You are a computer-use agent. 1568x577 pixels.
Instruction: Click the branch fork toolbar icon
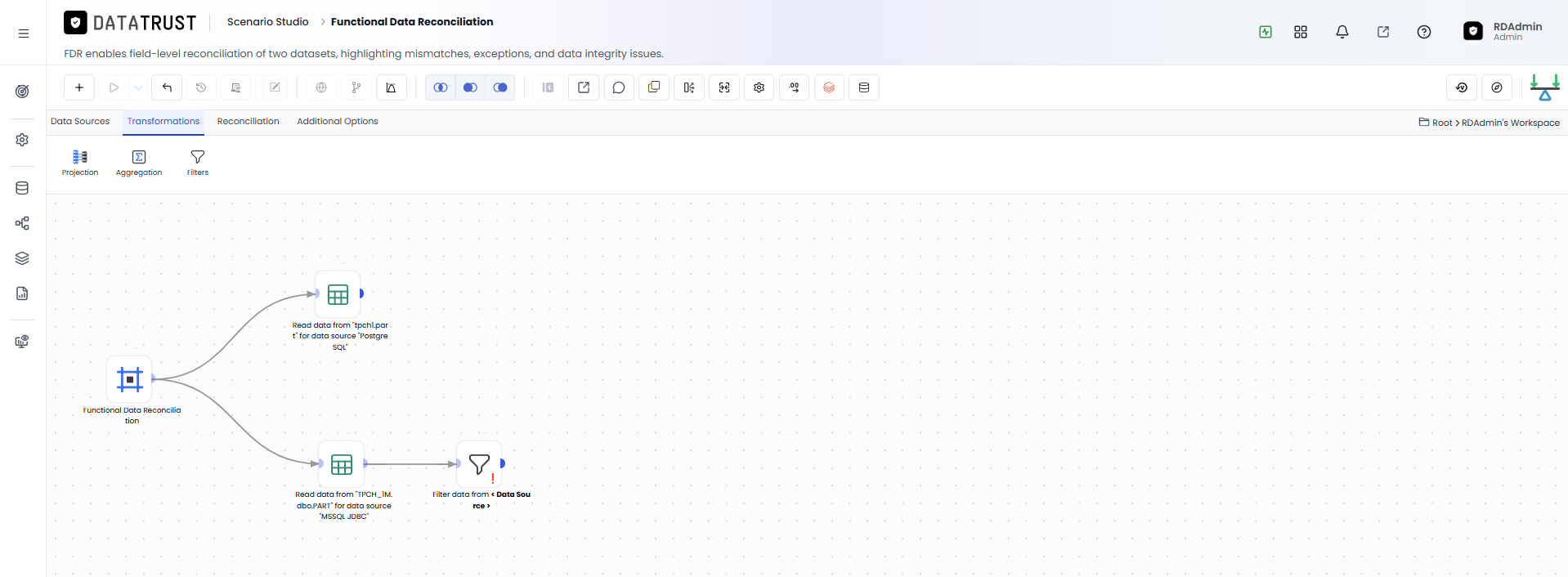coord(356,87)
